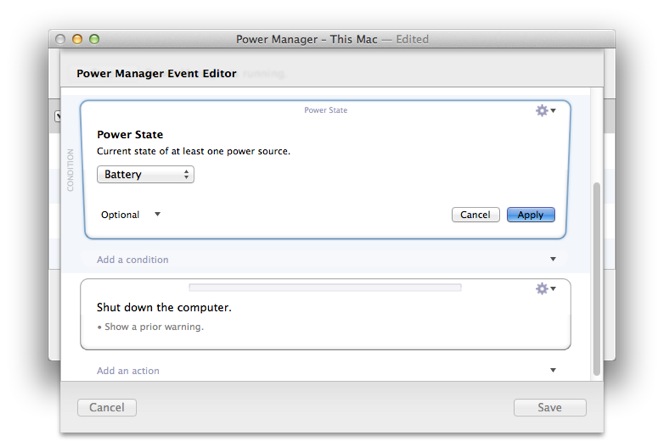
Task: Zoom the Power Manager window
Action: point(94,39)
